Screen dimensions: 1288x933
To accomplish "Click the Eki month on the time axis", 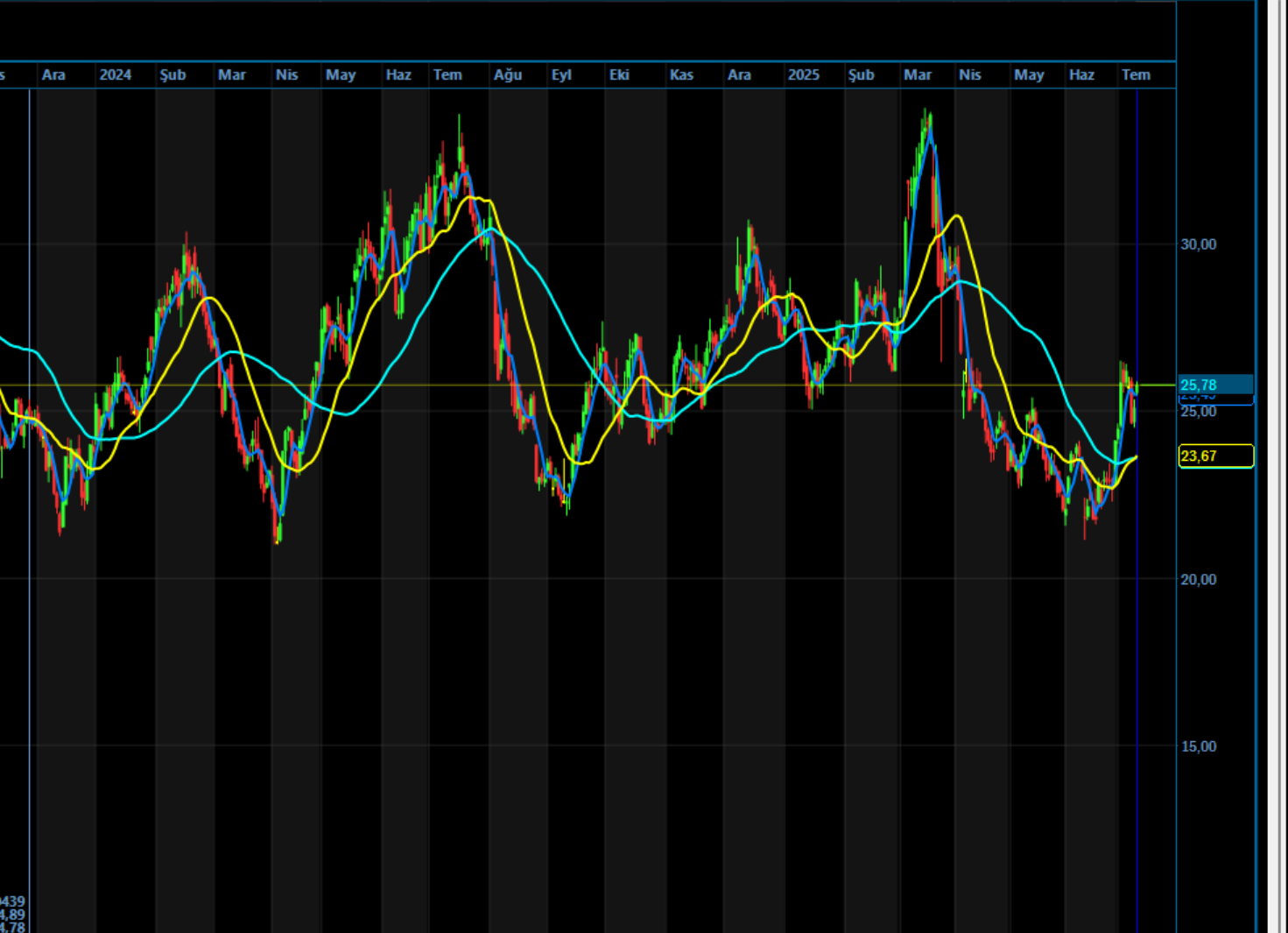I will 619,75.
